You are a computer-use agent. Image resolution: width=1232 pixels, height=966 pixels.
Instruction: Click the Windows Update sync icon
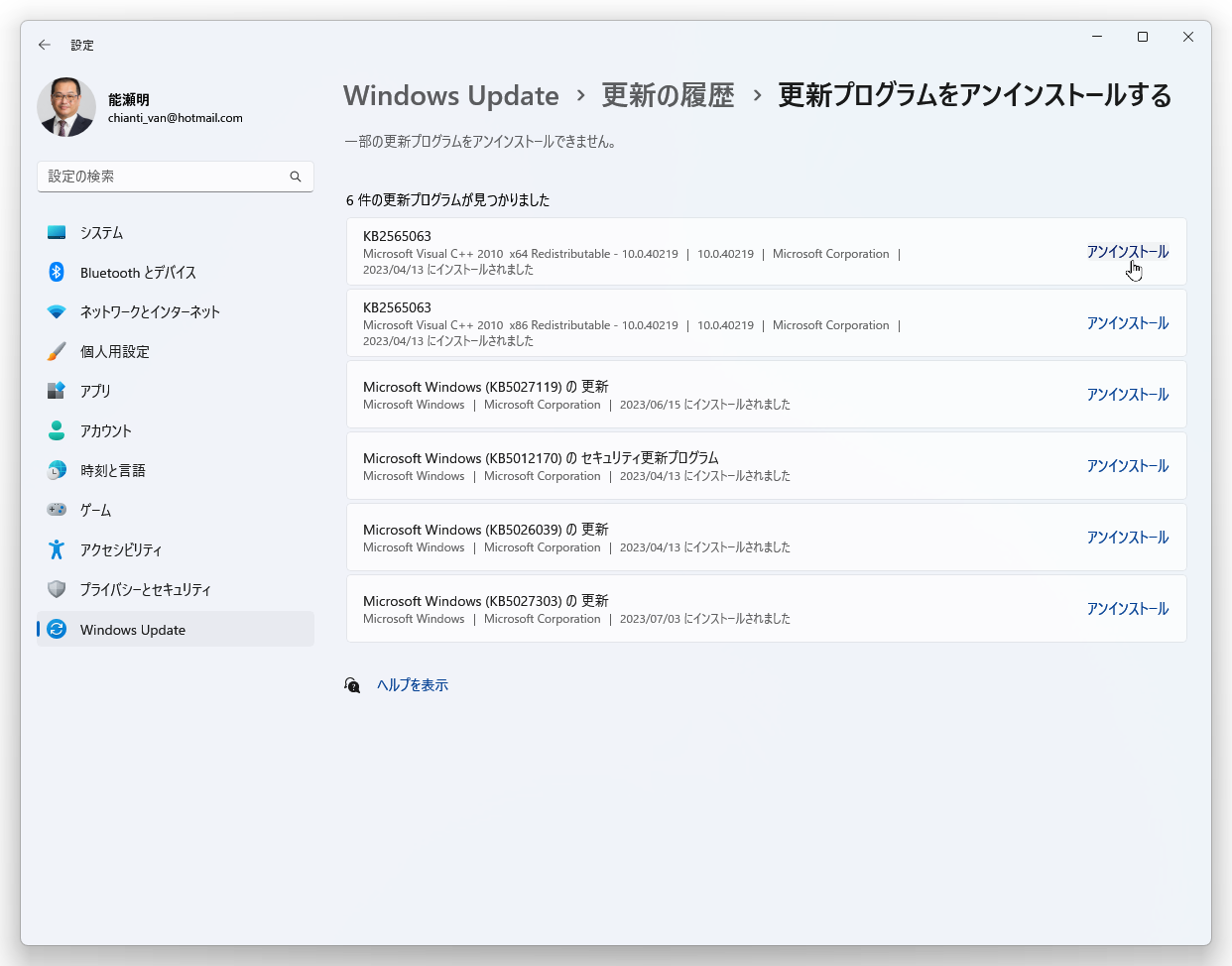[57, 629]
